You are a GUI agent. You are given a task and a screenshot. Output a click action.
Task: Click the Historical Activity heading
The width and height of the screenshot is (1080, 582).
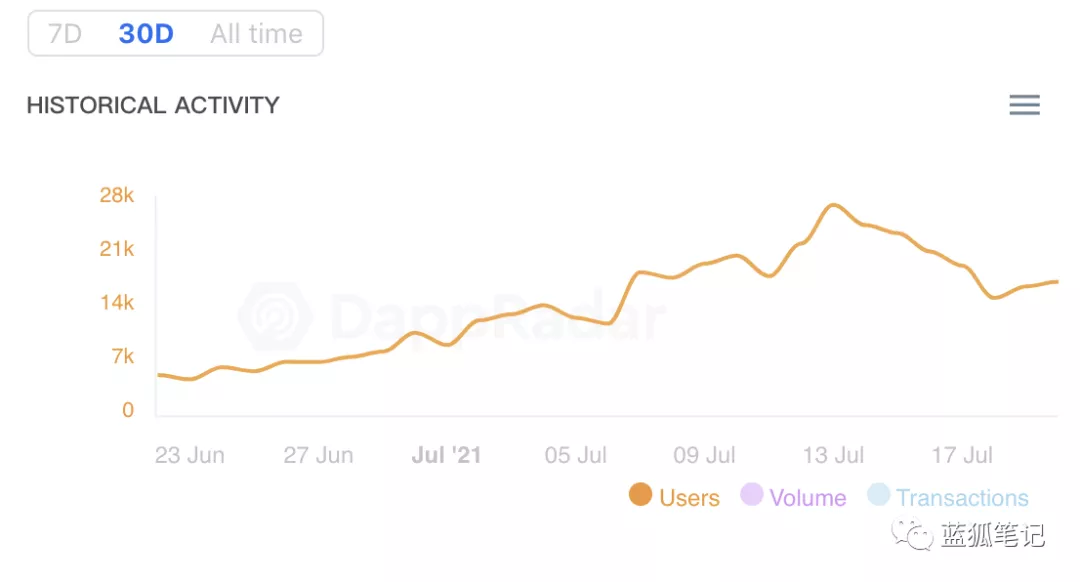click(153, 105)
